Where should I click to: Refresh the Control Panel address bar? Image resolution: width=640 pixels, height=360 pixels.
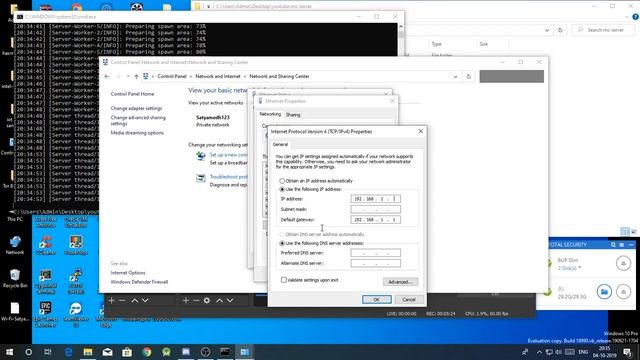(x=469, y=76)
